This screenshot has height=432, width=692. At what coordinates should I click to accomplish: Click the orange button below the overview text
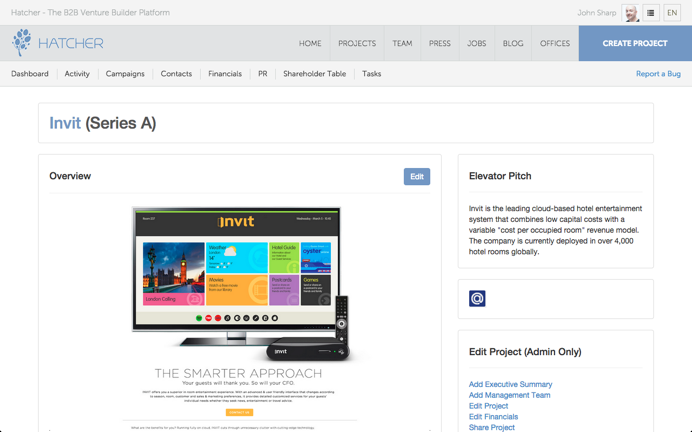239,412
